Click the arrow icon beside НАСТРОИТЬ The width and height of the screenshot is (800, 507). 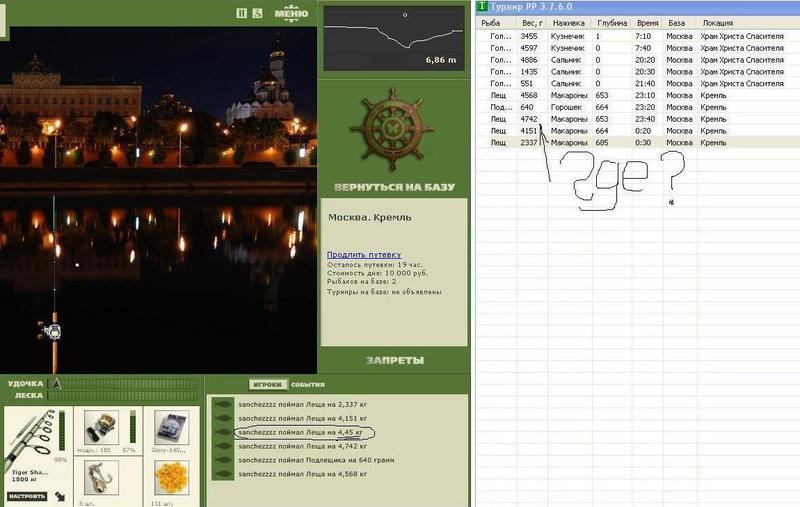(x=60, y=496)
